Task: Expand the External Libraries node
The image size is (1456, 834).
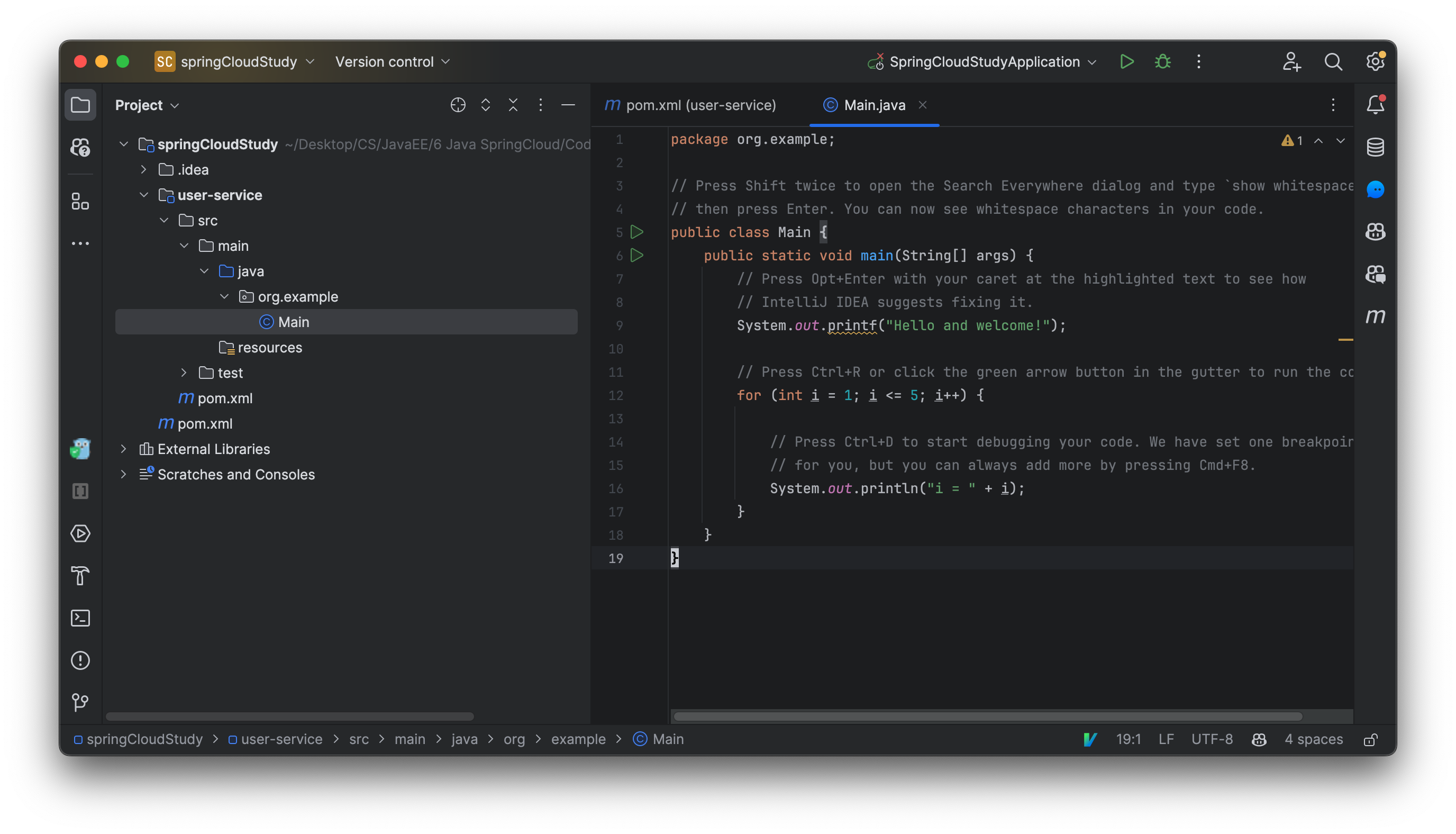Action: [124, 449]
